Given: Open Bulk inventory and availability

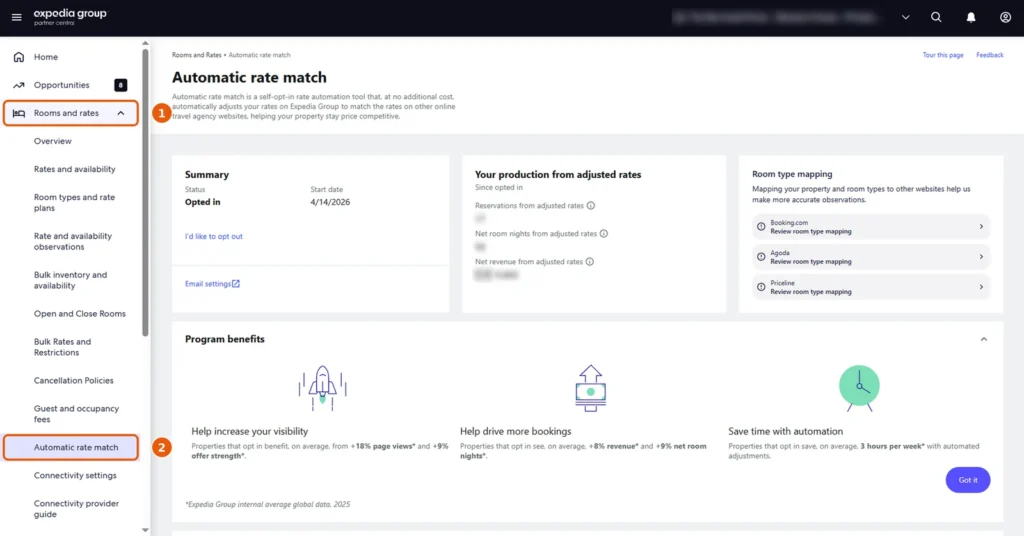Looking at the screenshot, I should point(71,280).
